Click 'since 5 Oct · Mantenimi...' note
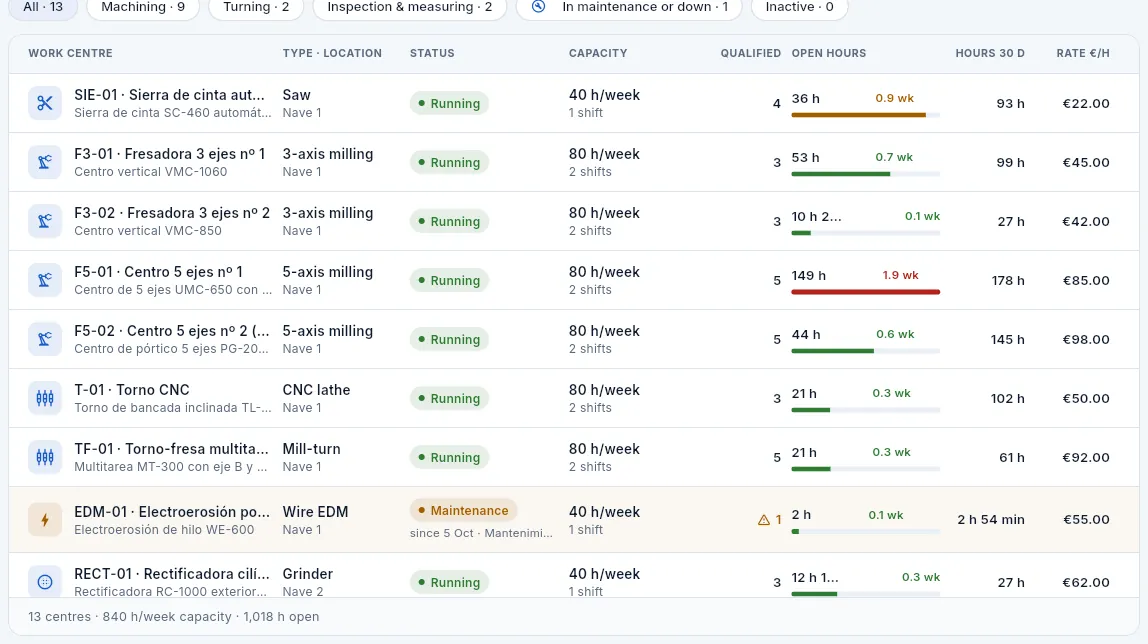The height and width of the screenshot is (644, 1148). click(x=481, y=533)
